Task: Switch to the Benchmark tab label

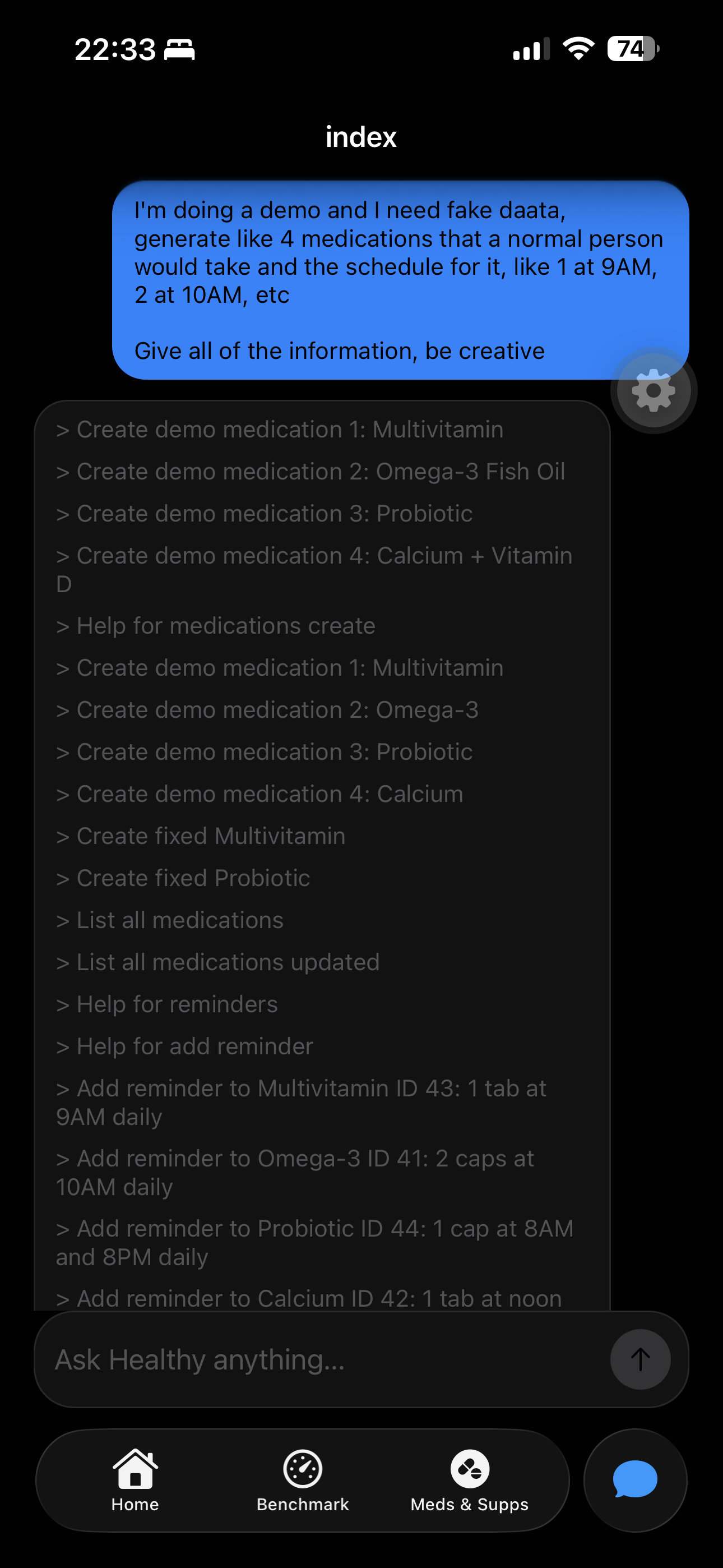Action: pyautogui.click(x=303, y=1504)
